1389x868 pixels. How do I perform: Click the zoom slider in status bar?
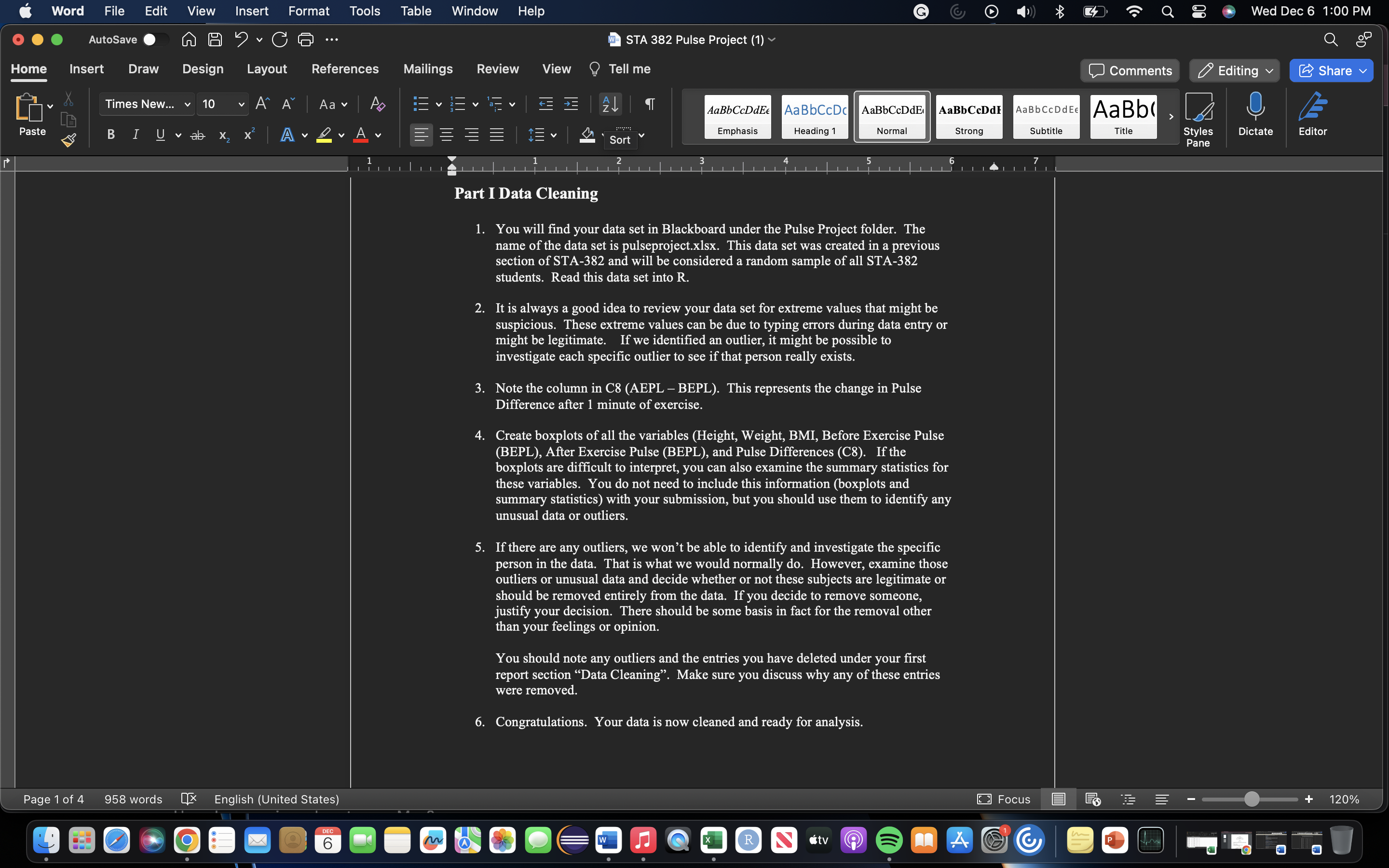point(1252,799)
